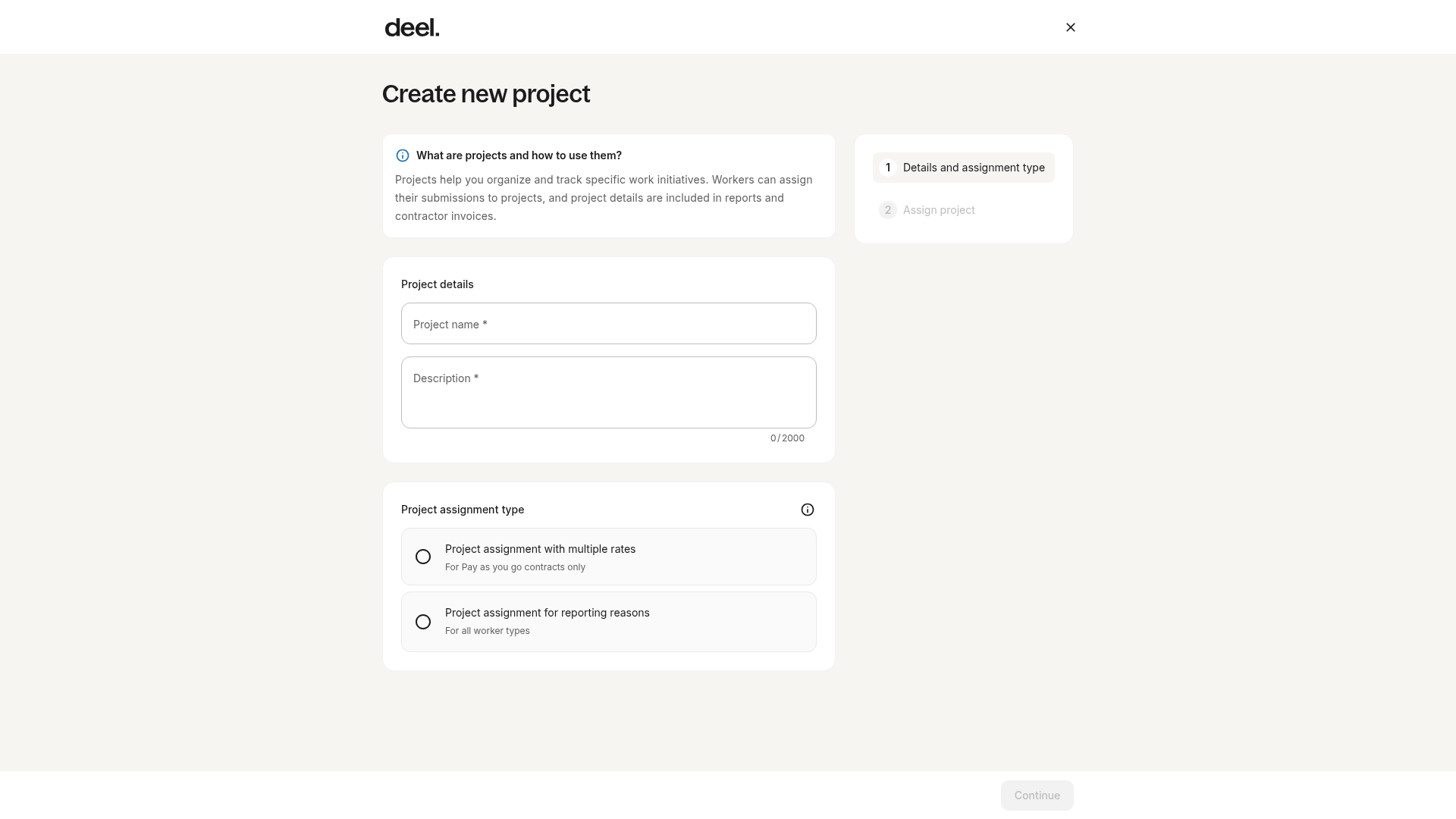The height and width of the screenshot is (819, 1456).
Task: Close the create project dialog
Action: click(1070, 27)
